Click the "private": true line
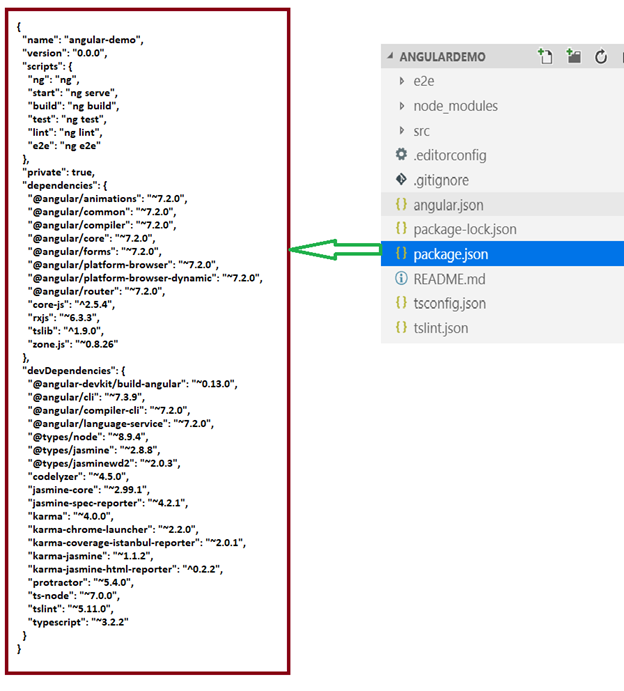This screenshot has height=691, width=624. [x=58, y=172]
